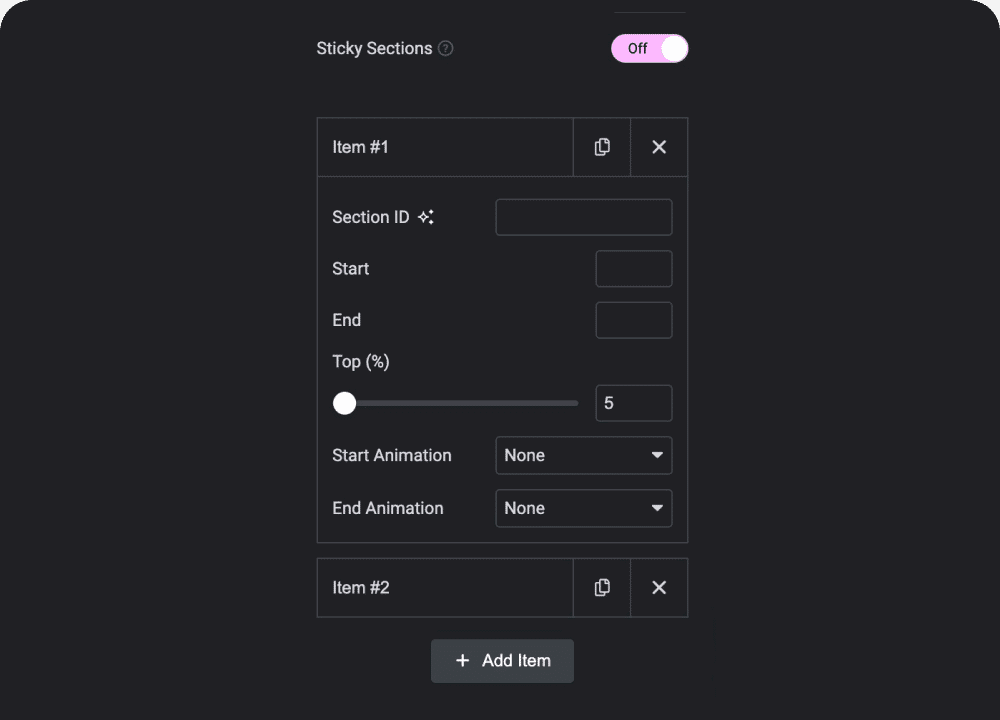Open the End Animation dropdown

click(x=584, y=508)
